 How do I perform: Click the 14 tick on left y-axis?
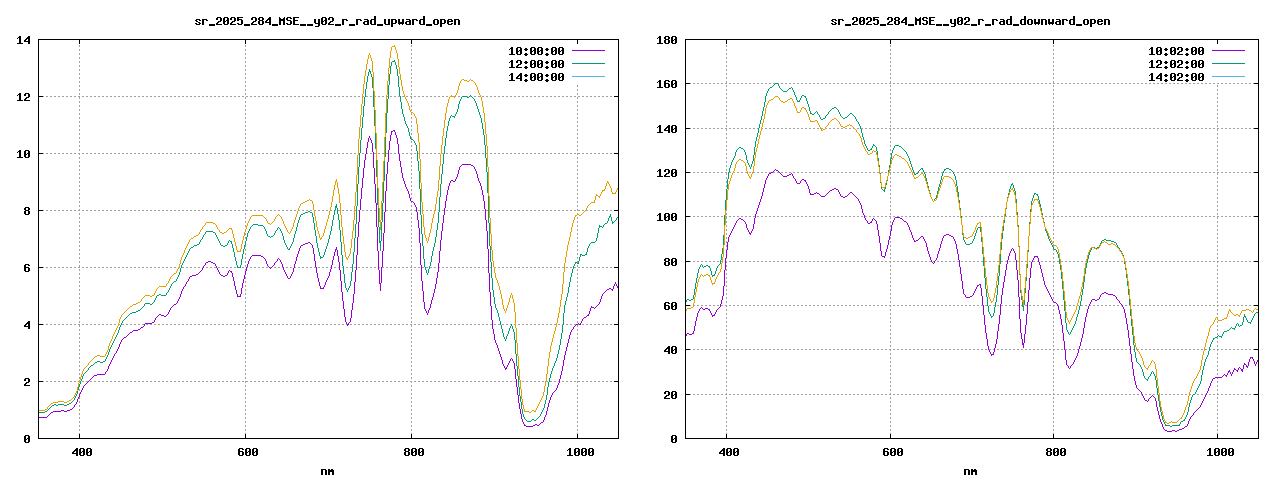22,40
